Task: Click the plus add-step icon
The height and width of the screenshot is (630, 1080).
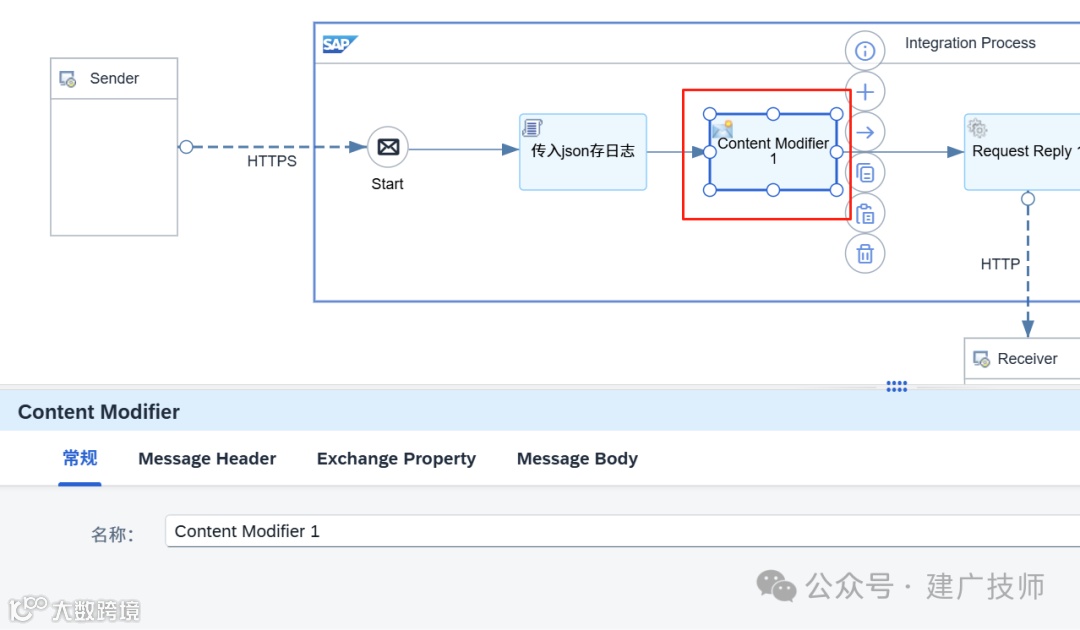Action: pyautogui.click(x=865, y=92)
